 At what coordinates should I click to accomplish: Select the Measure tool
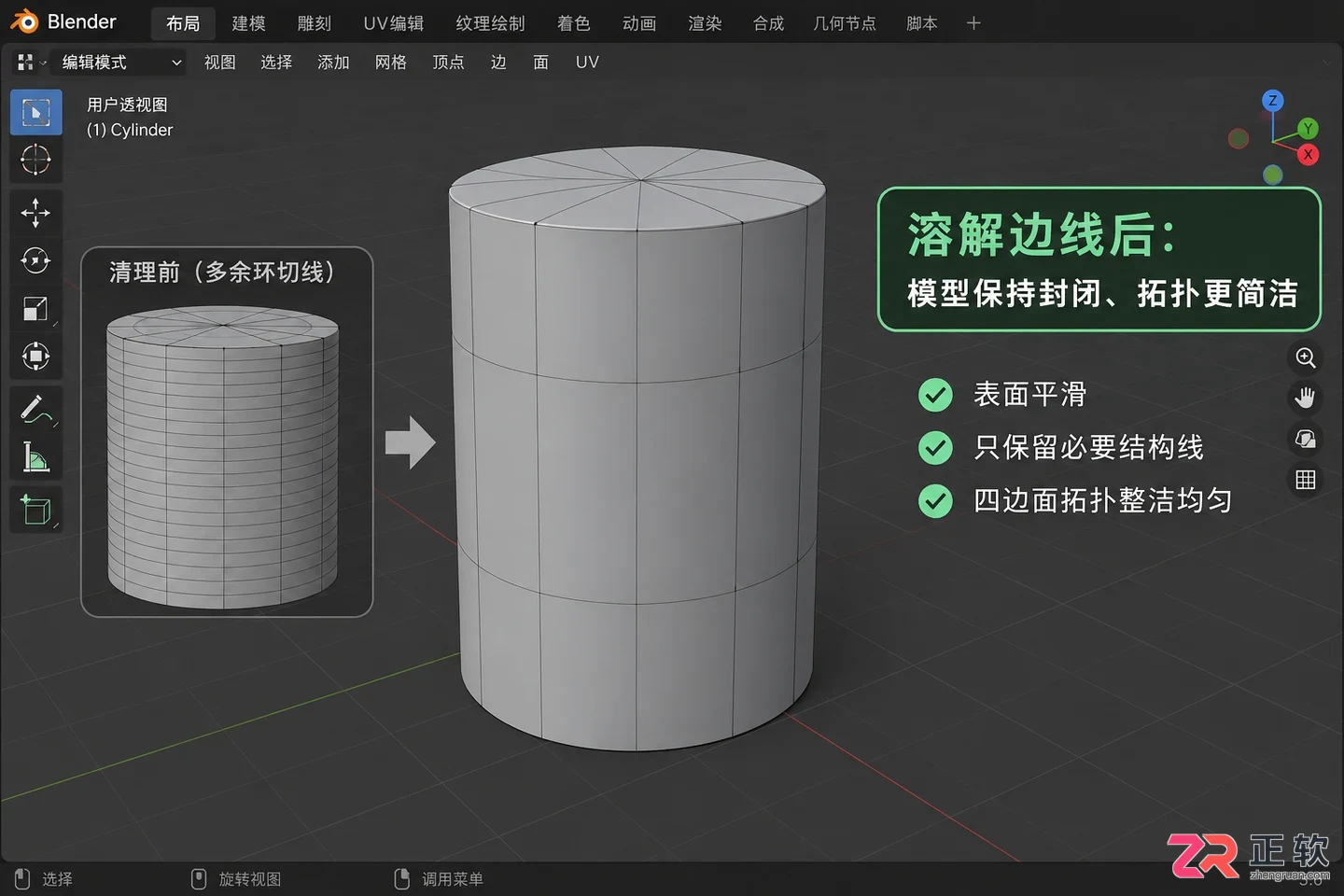click(x=35, y=456)
